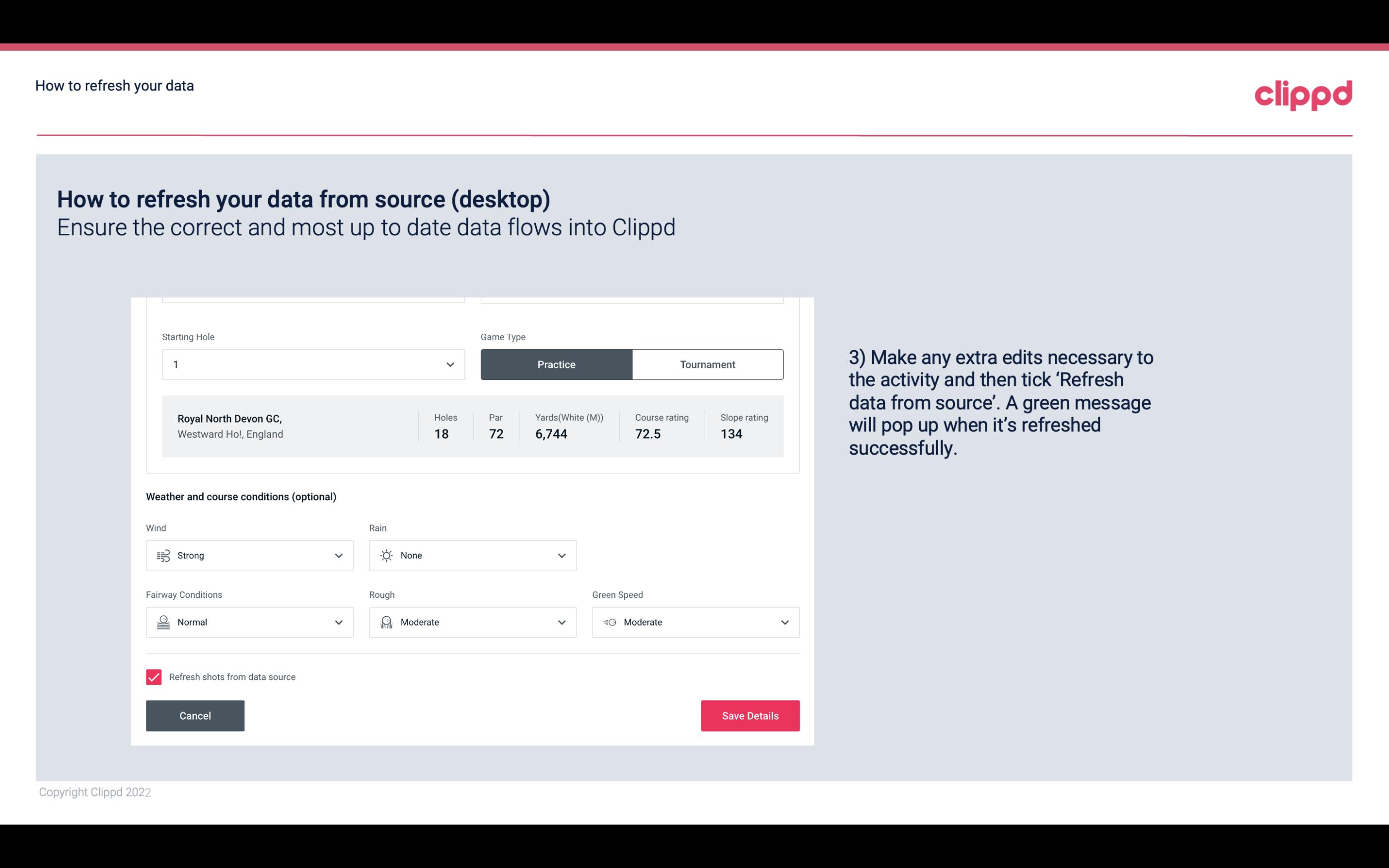The image size is (1389, 868).
Task: Click the starting hole dropdown arrow icon
Action: pos(450,364)
